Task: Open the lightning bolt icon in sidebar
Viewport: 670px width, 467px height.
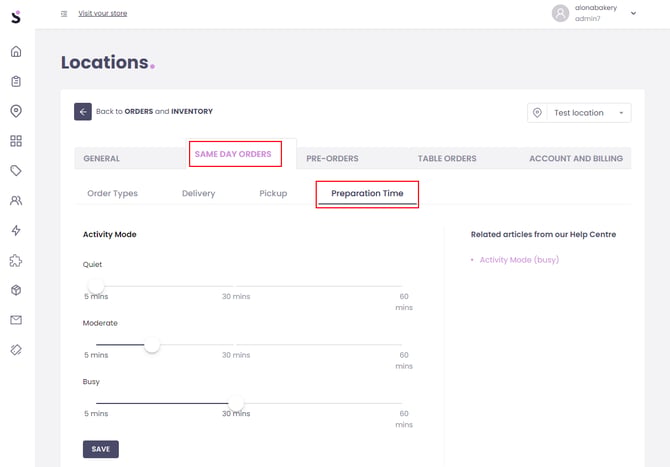Action: pyautogui.click(x=16, y=230)
